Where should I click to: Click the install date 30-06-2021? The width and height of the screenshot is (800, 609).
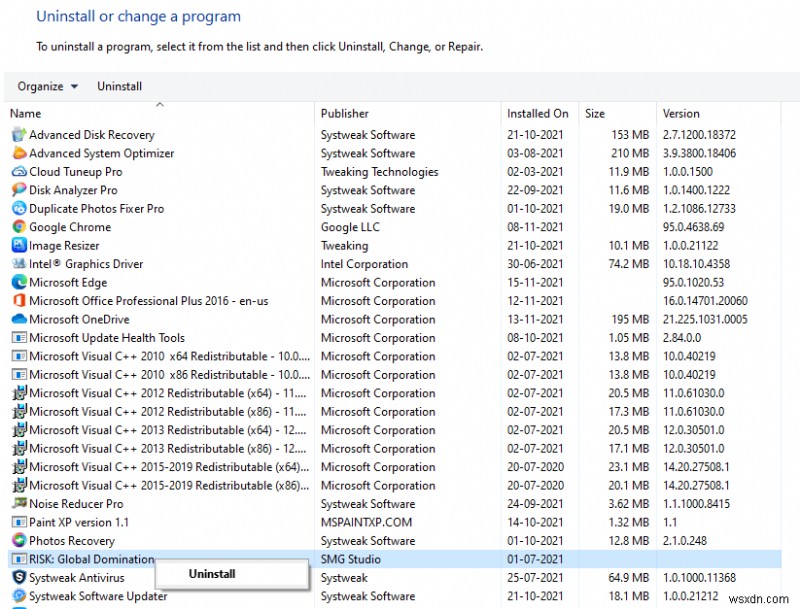tap(535, 264)
